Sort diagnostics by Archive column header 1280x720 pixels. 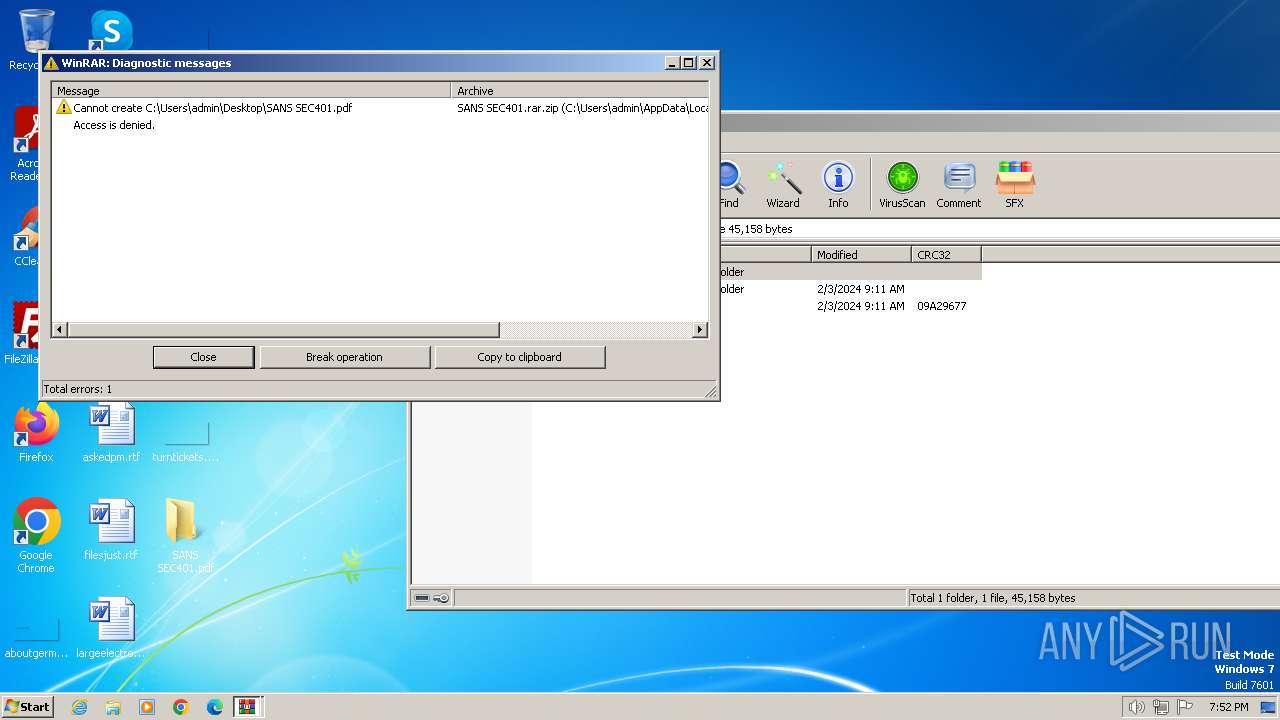(x=580, y=90)
